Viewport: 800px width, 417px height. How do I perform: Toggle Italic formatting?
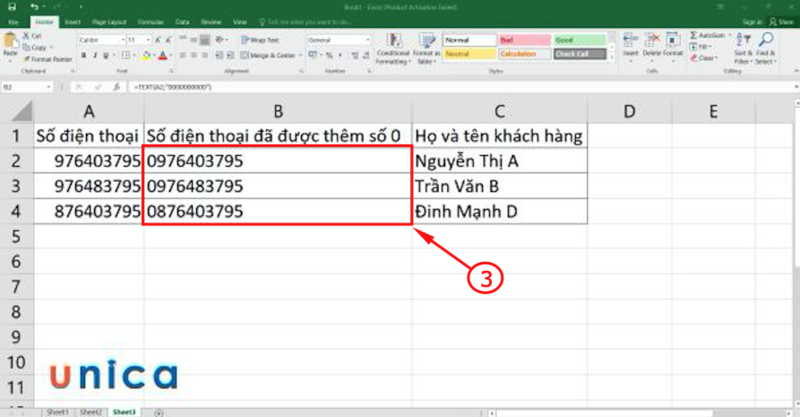pyautogui.click(x=93, y=55)
